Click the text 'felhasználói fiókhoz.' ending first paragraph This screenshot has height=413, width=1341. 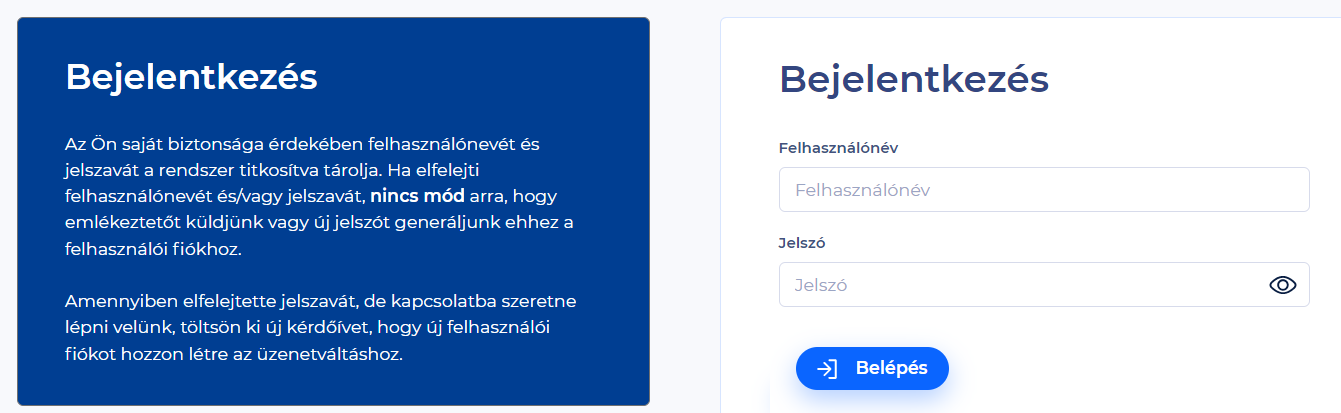(x=154, y=248)
